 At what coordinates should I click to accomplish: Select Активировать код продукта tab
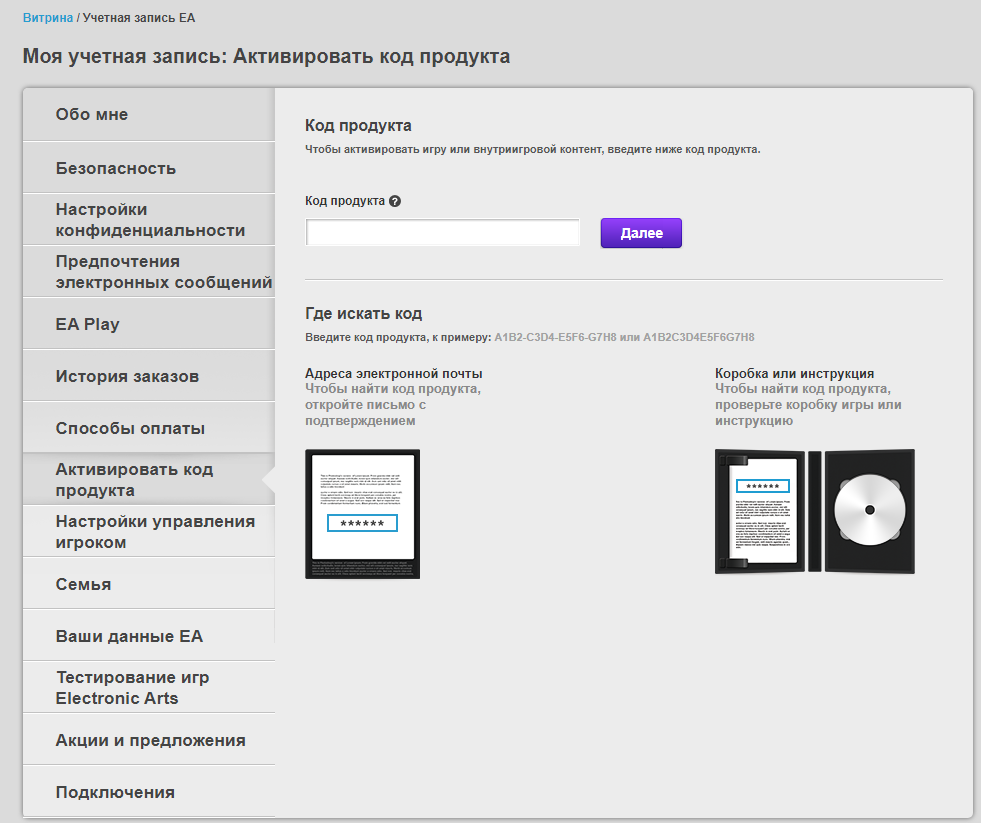click(x=149, y=479)
